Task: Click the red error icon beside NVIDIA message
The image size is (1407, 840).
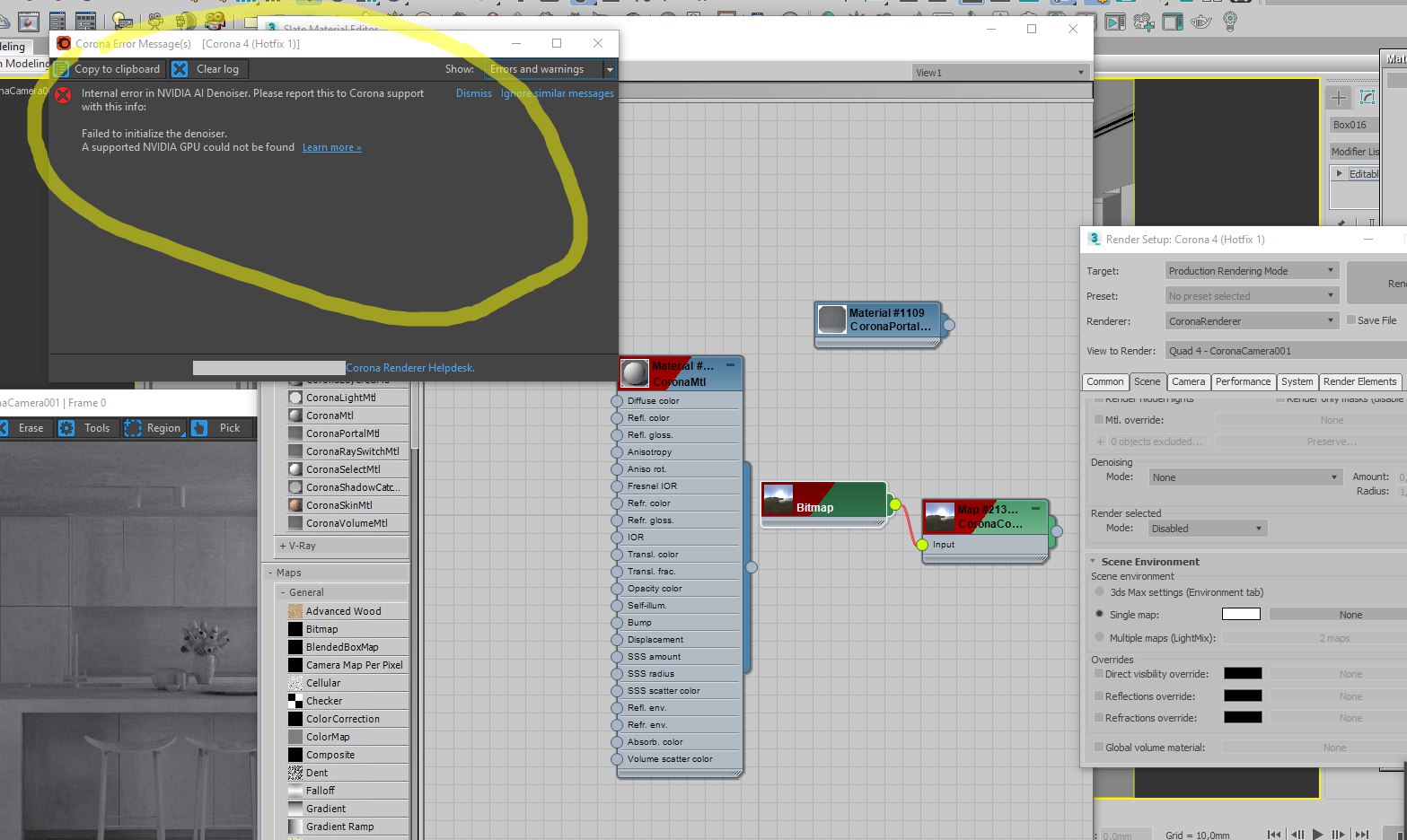Action: (x=63, y=94)
